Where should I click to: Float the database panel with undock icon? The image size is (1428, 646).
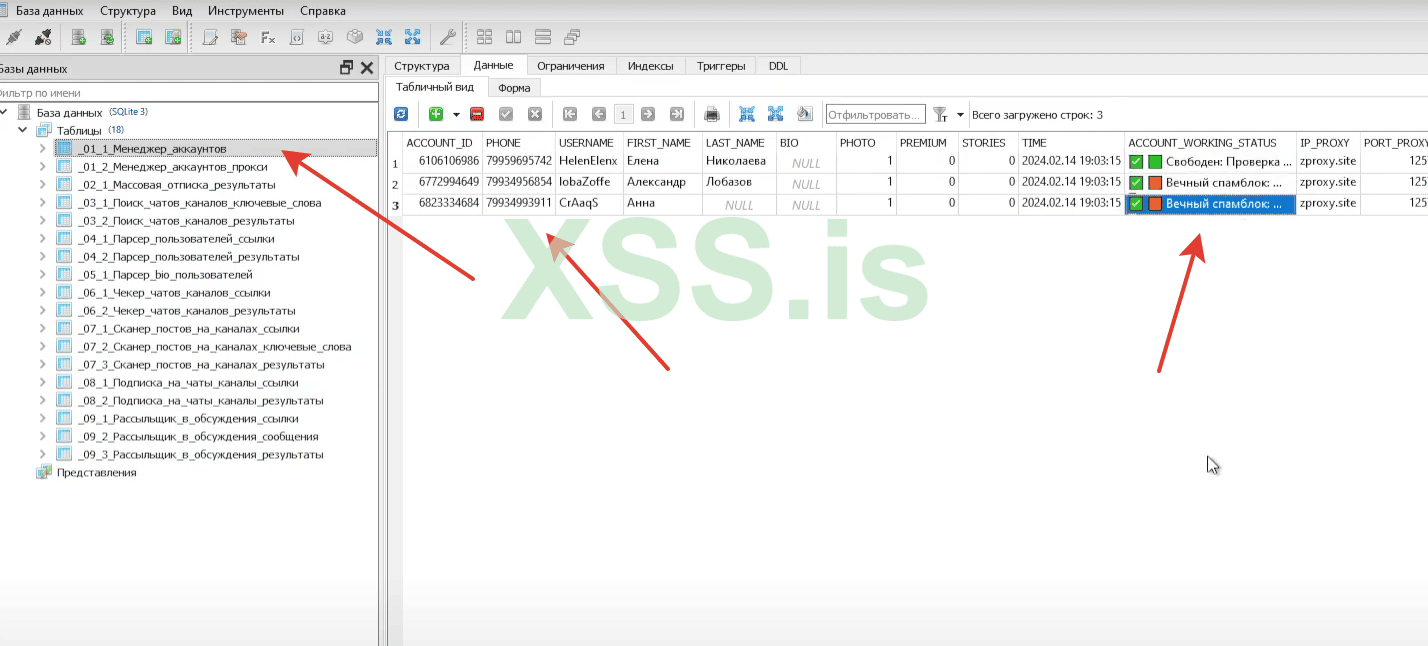tap(346, 68)
